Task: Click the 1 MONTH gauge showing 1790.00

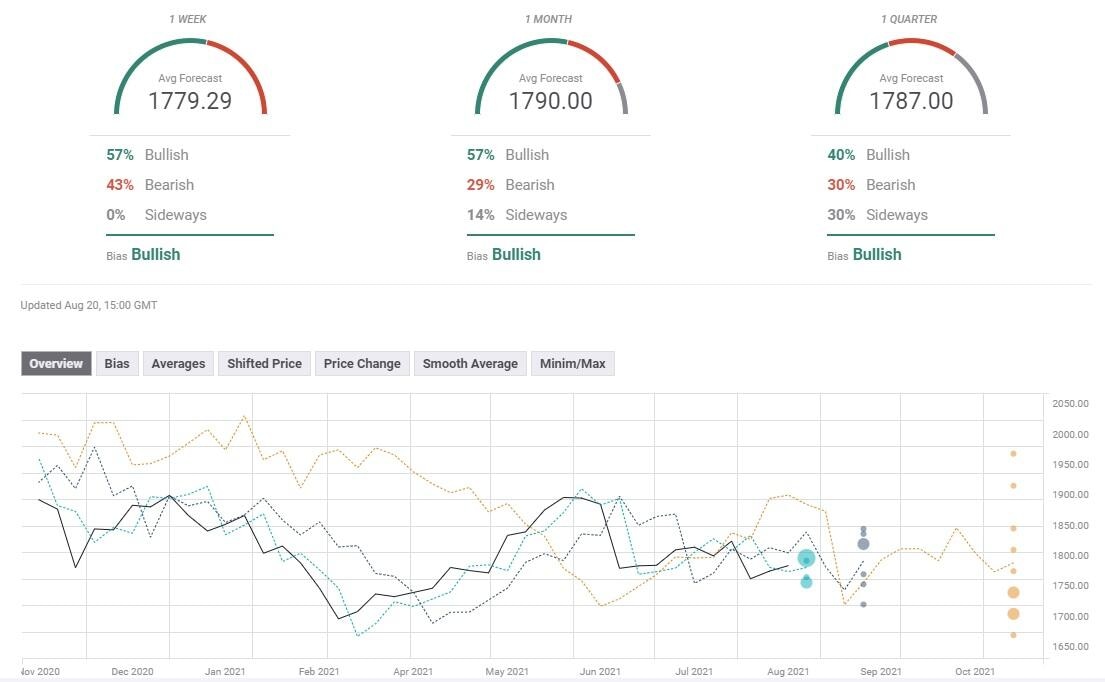Action: (550, 85)
